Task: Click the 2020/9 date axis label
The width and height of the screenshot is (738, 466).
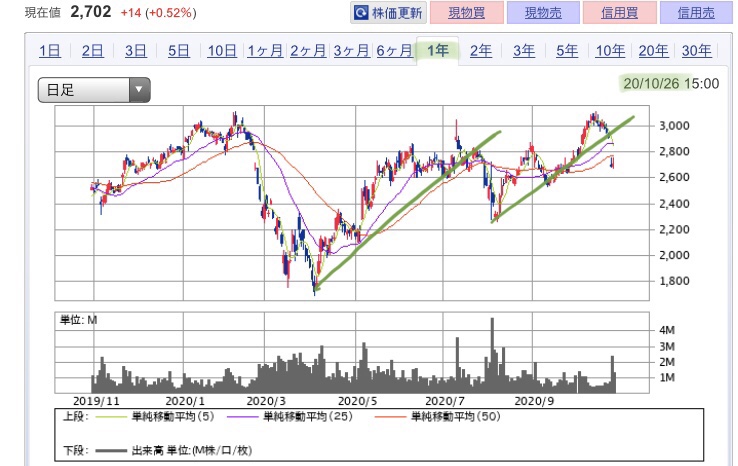Action: pos(534,401)
